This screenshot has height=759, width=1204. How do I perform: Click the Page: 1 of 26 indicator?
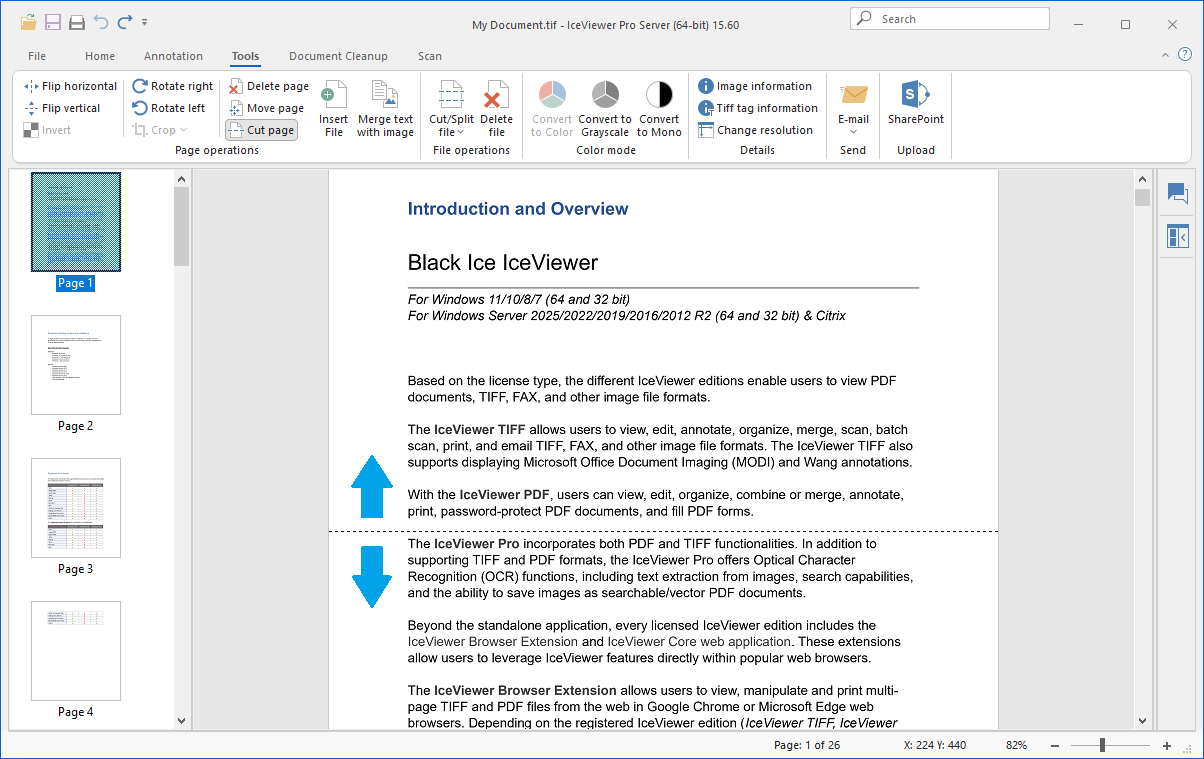[x=807, y=746]
